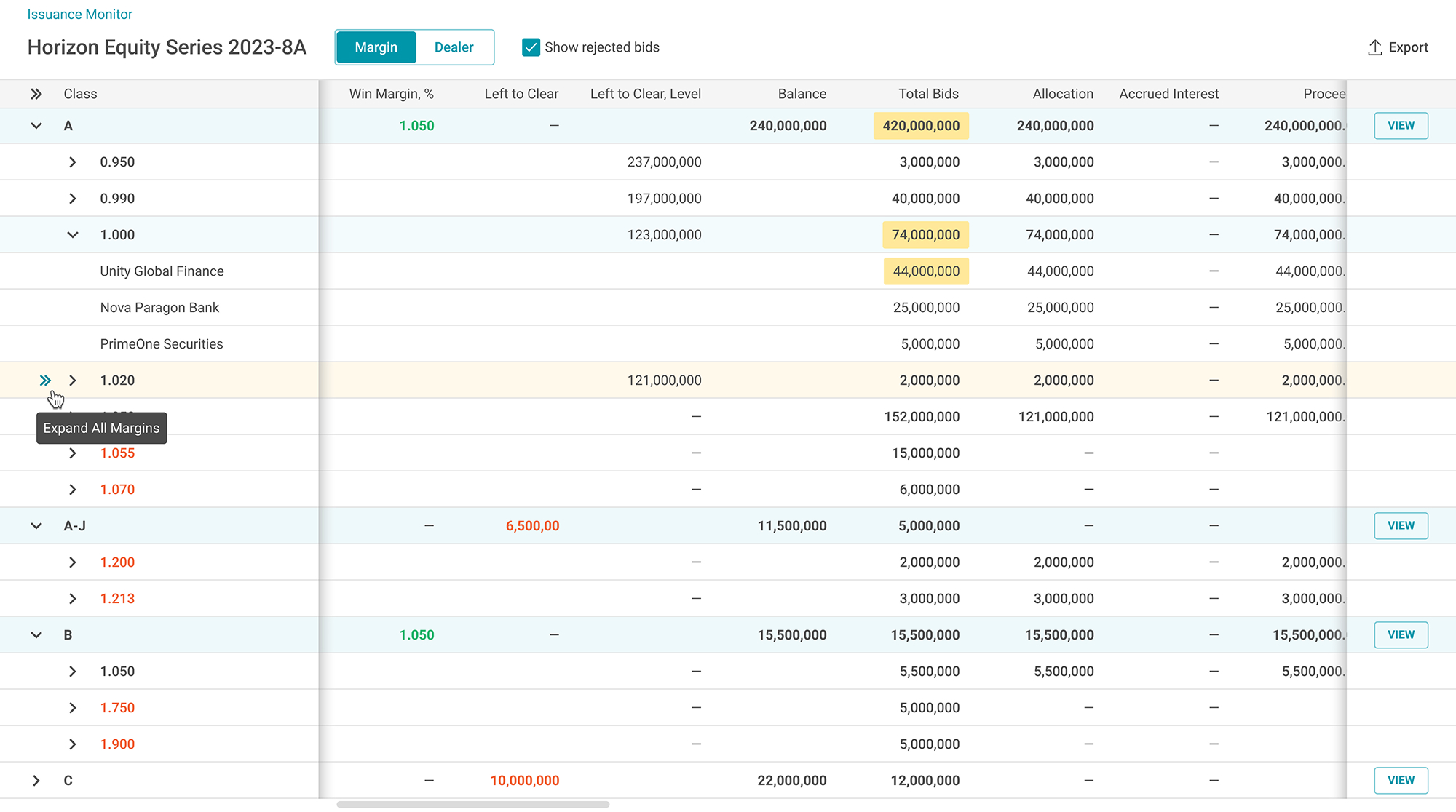This screenshot has height=812, width=1456.
Task: Open Issuance Monitor breadcrumb link
Action: point(80,15)
